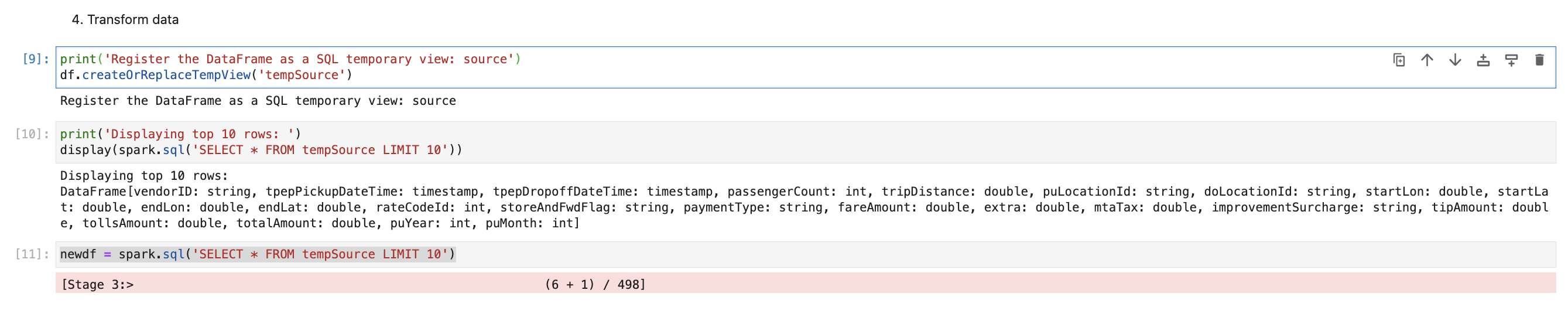This screenshot has height=314, width=1568.
Task: Move the selected cell down
Action: tap(1455, 60)
